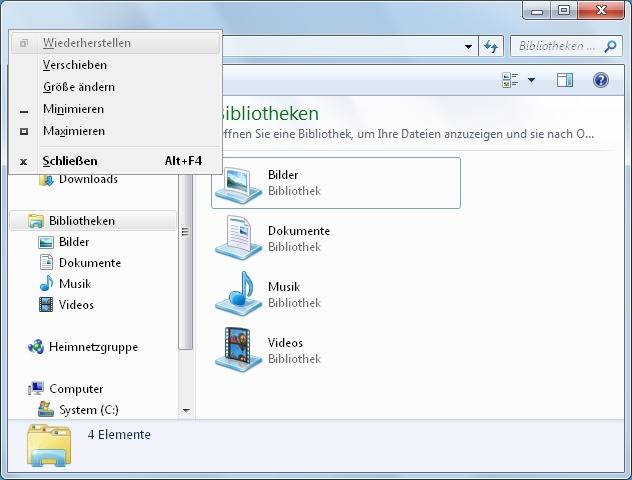Choose Größe ändern from system menu
Viewport: 632px width, 480px height.
click(x=115, y=87)
